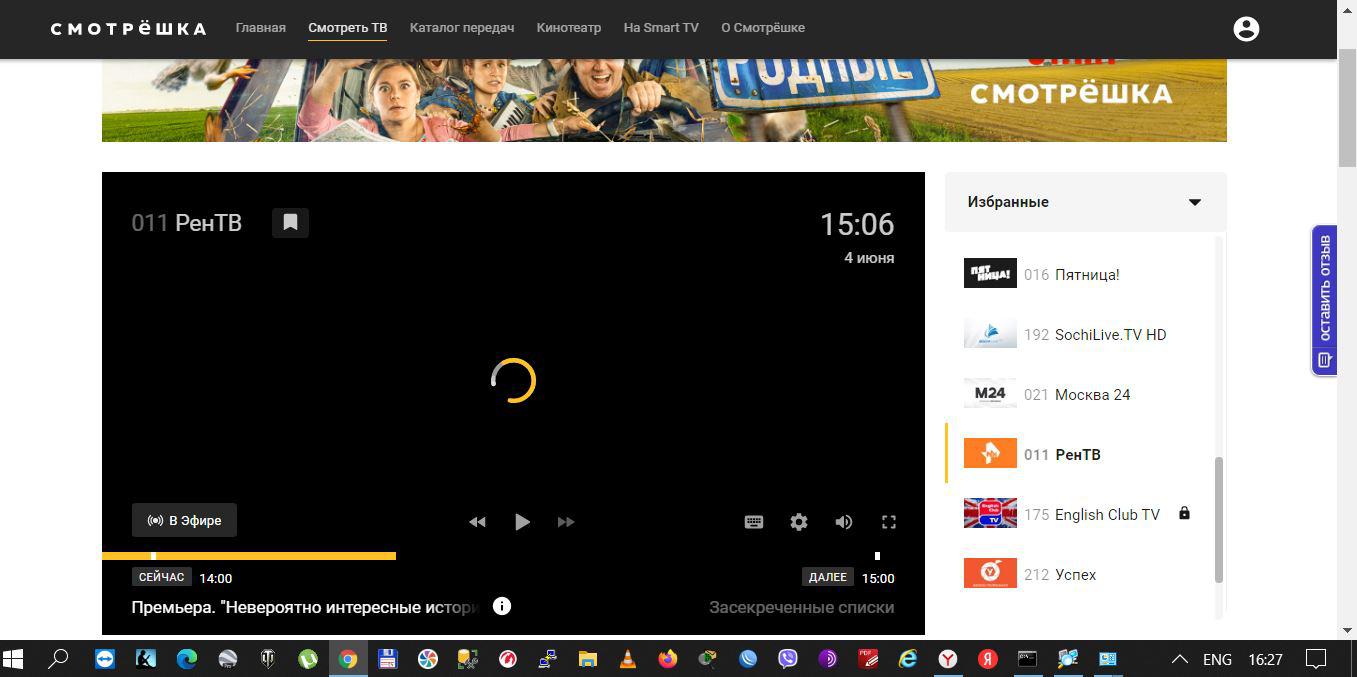Open Yandex Browser from the taskbar
Screen dimensions: 1357x677
point(948,659)
